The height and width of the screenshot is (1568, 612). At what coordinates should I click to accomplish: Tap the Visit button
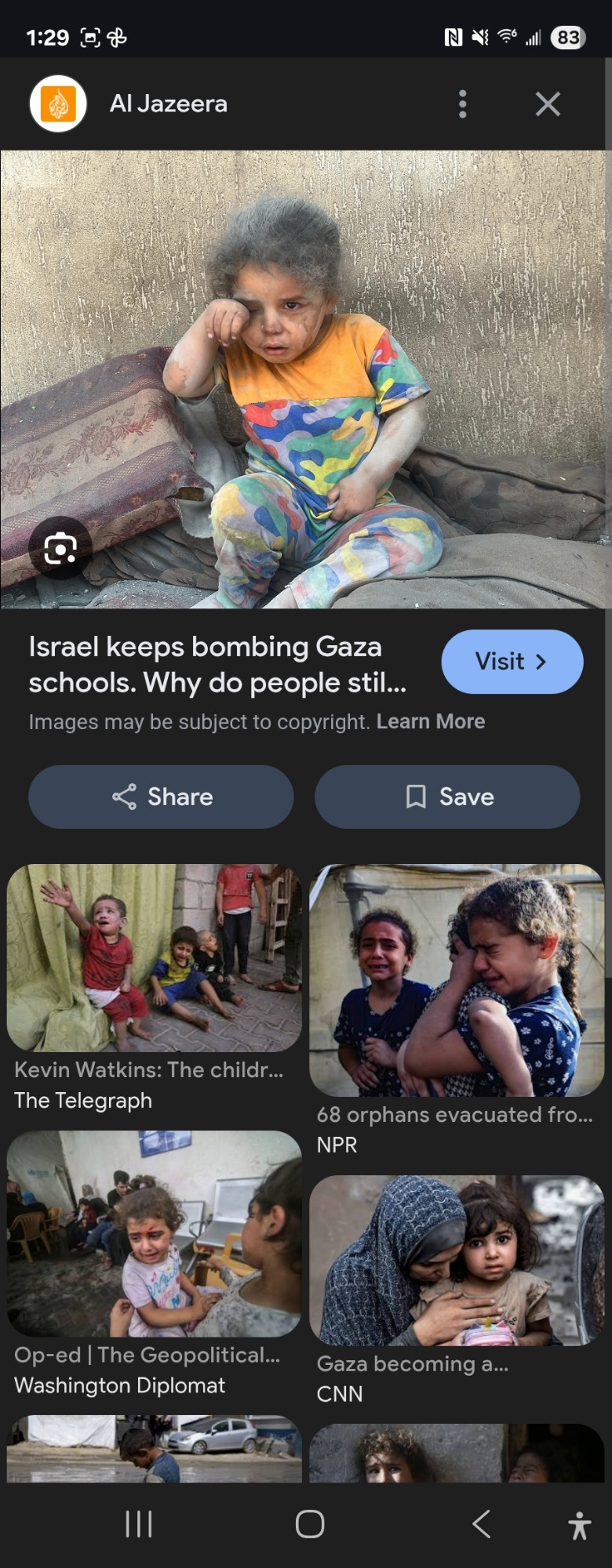[x=512, y=662]
